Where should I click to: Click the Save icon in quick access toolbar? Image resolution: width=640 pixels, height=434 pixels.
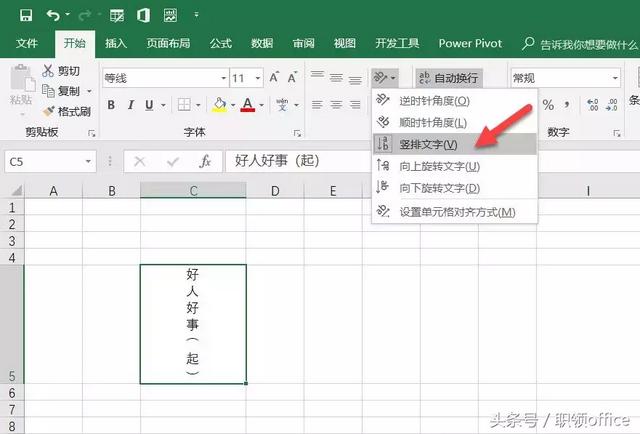(x=26, y=16)
